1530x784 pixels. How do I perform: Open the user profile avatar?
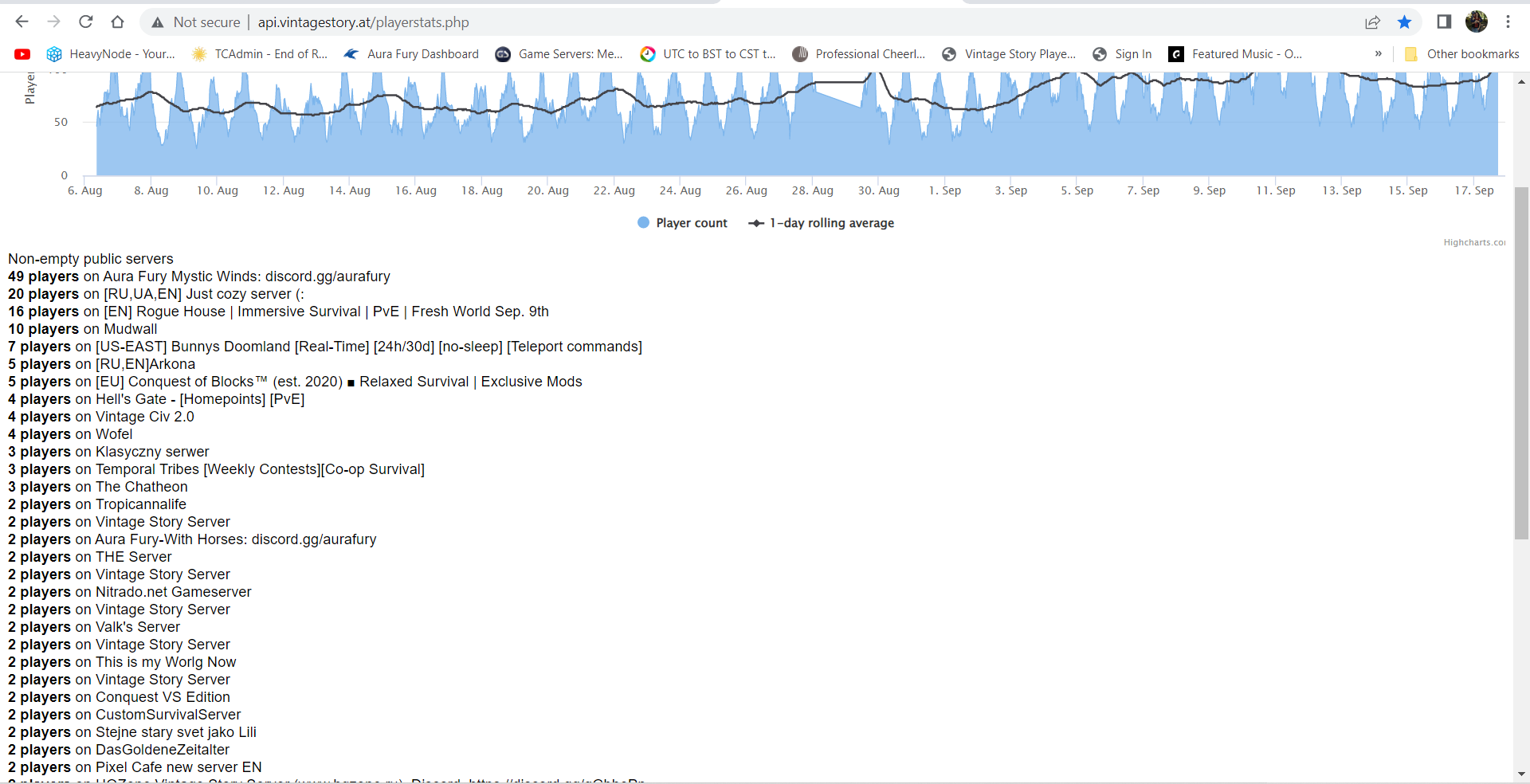pyautogui.click(x=1477, y=22)
